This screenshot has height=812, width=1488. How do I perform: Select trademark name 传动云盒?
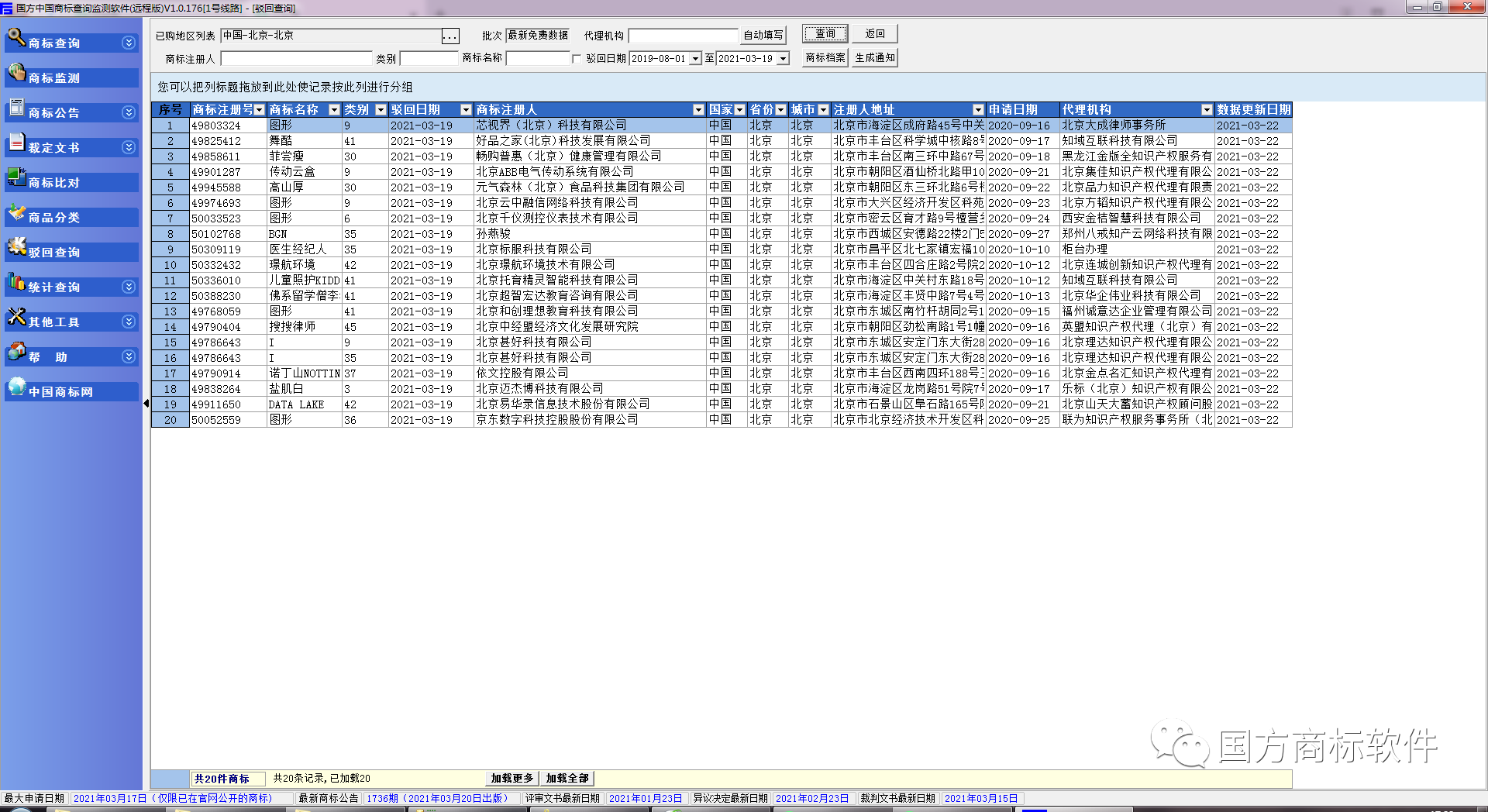click(x=304, y=172)
